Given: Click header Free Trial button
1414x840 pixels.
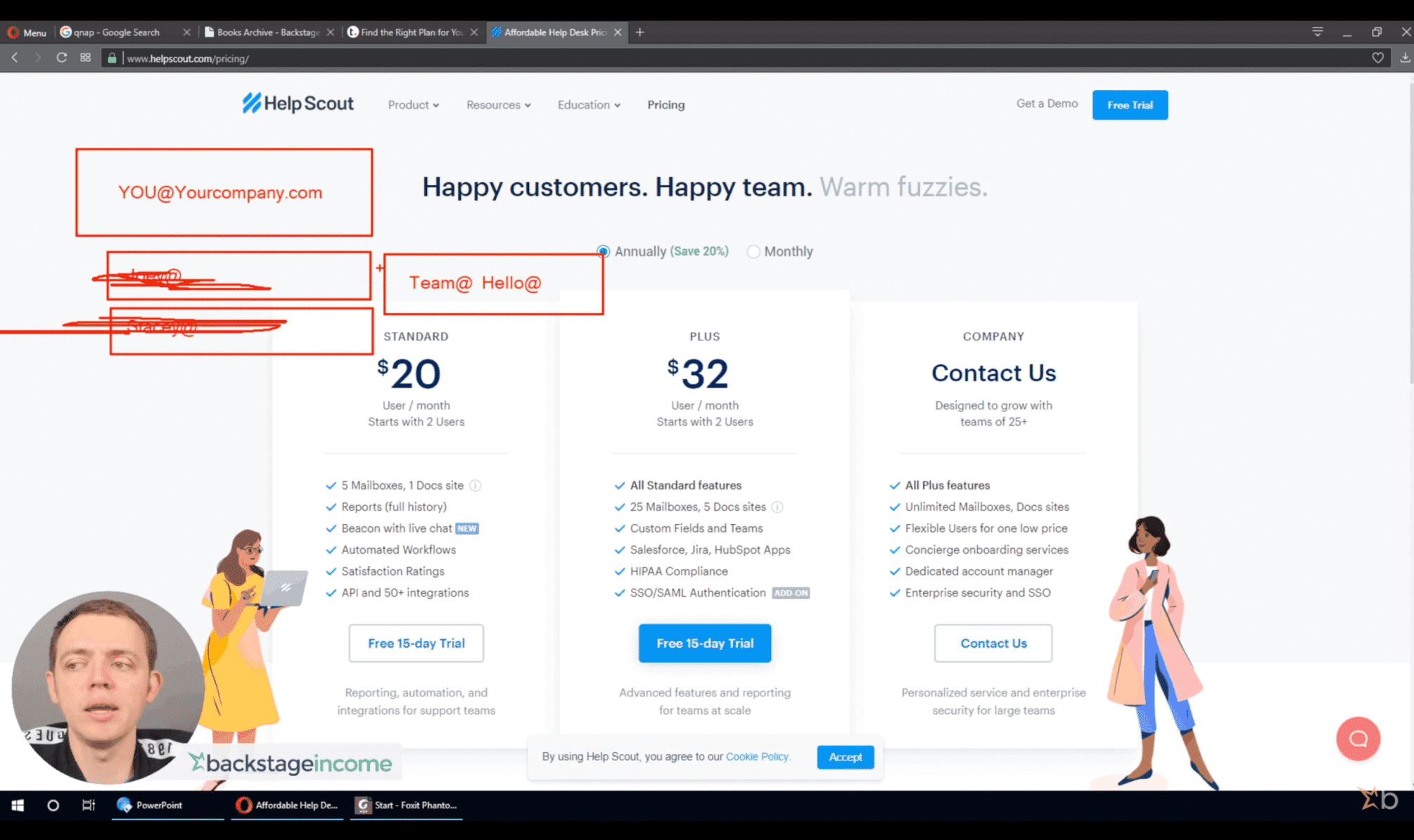Looking at the screenshot, I should (1130, 105).
